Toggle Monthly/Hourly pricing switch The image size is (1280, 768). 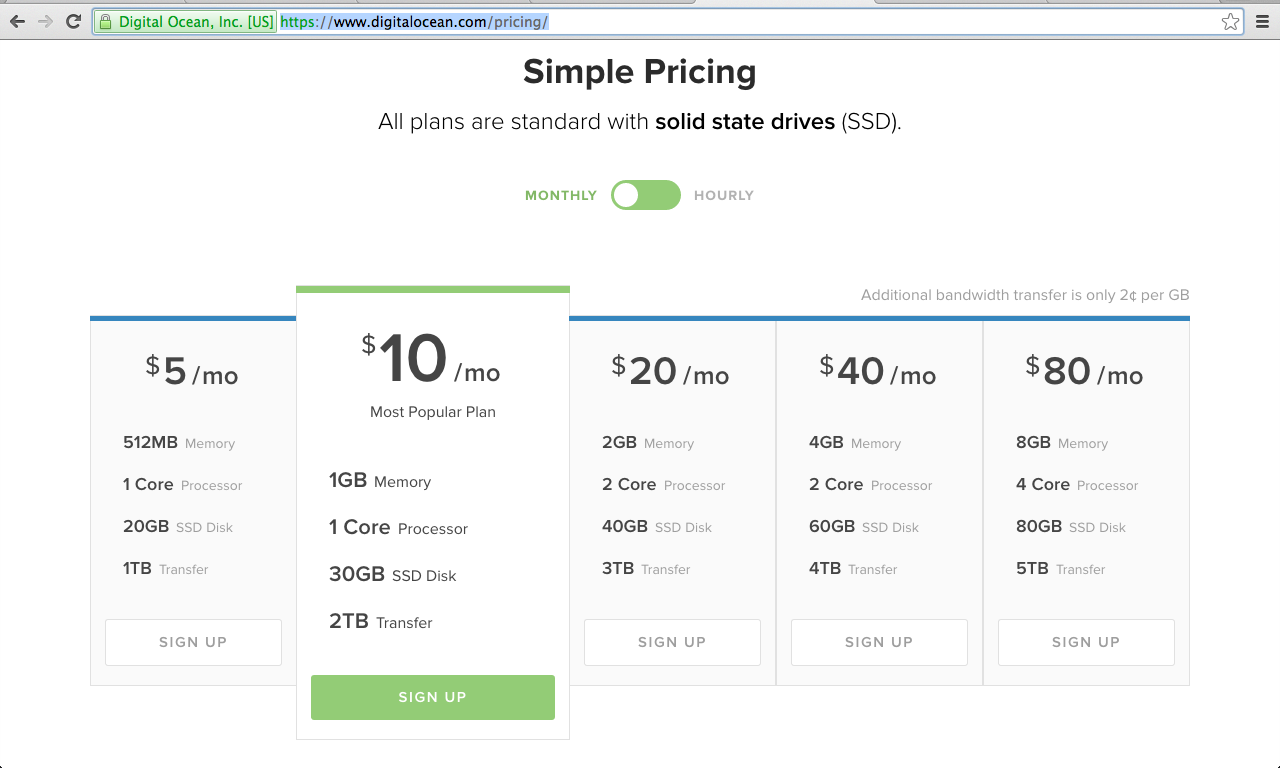[x=646, y=195]
